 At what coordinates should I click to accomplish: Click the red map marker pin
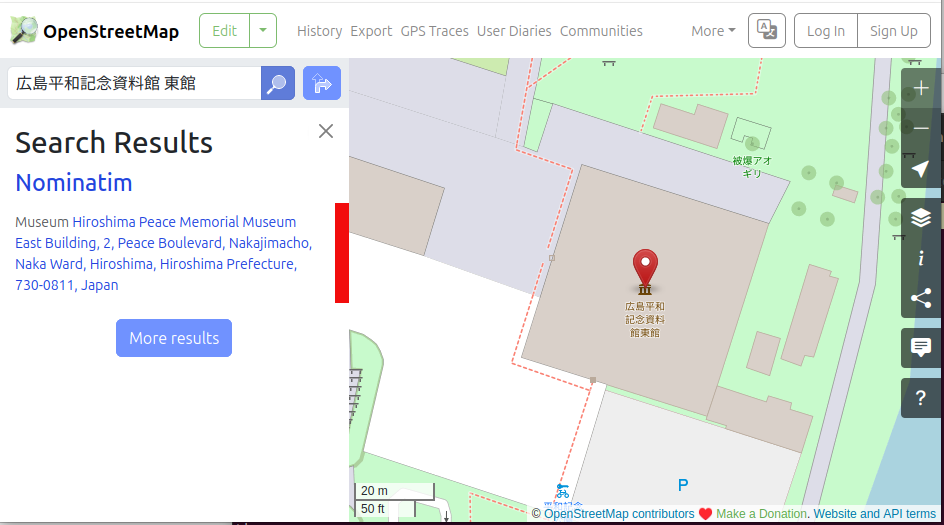click(645, 267)
